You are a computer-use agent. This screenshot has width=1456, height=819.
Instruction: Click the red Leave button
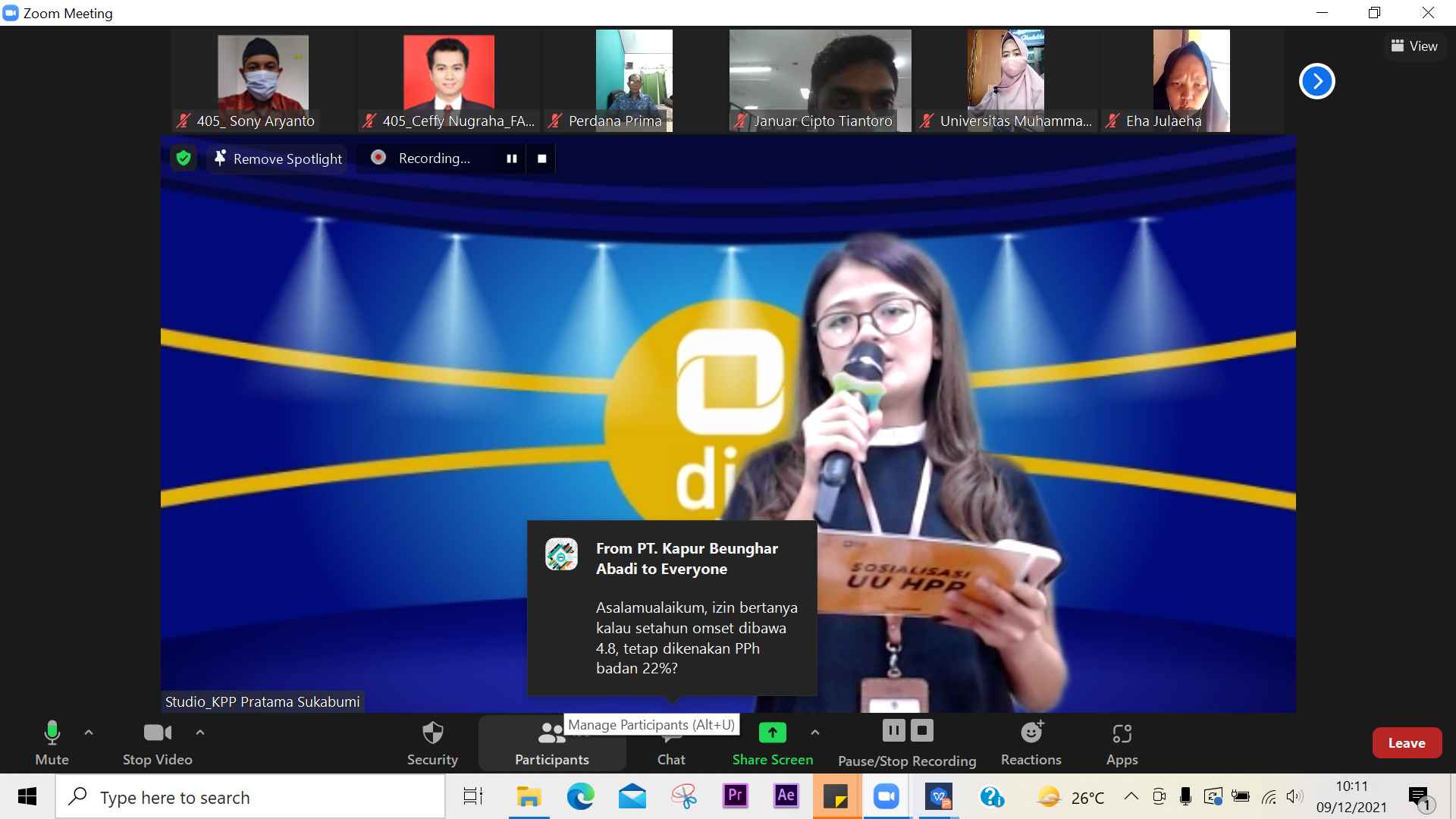coord(1406,743)
